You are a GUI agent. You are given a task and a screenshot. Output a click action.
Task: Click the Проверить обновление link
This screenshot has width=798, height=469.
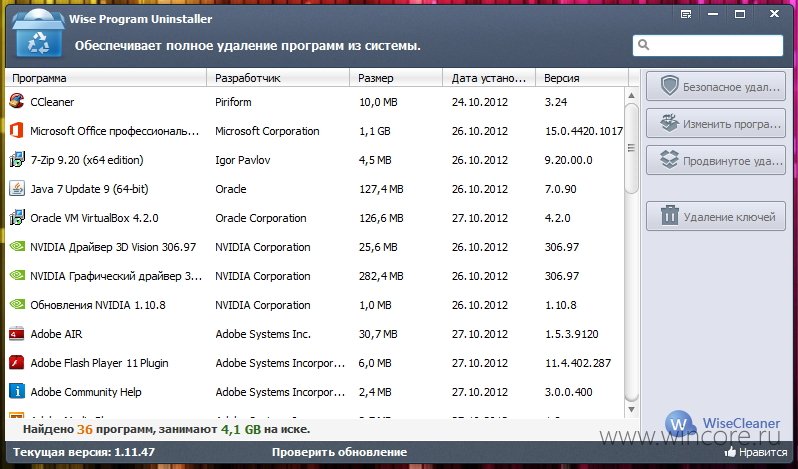[339, 452]
